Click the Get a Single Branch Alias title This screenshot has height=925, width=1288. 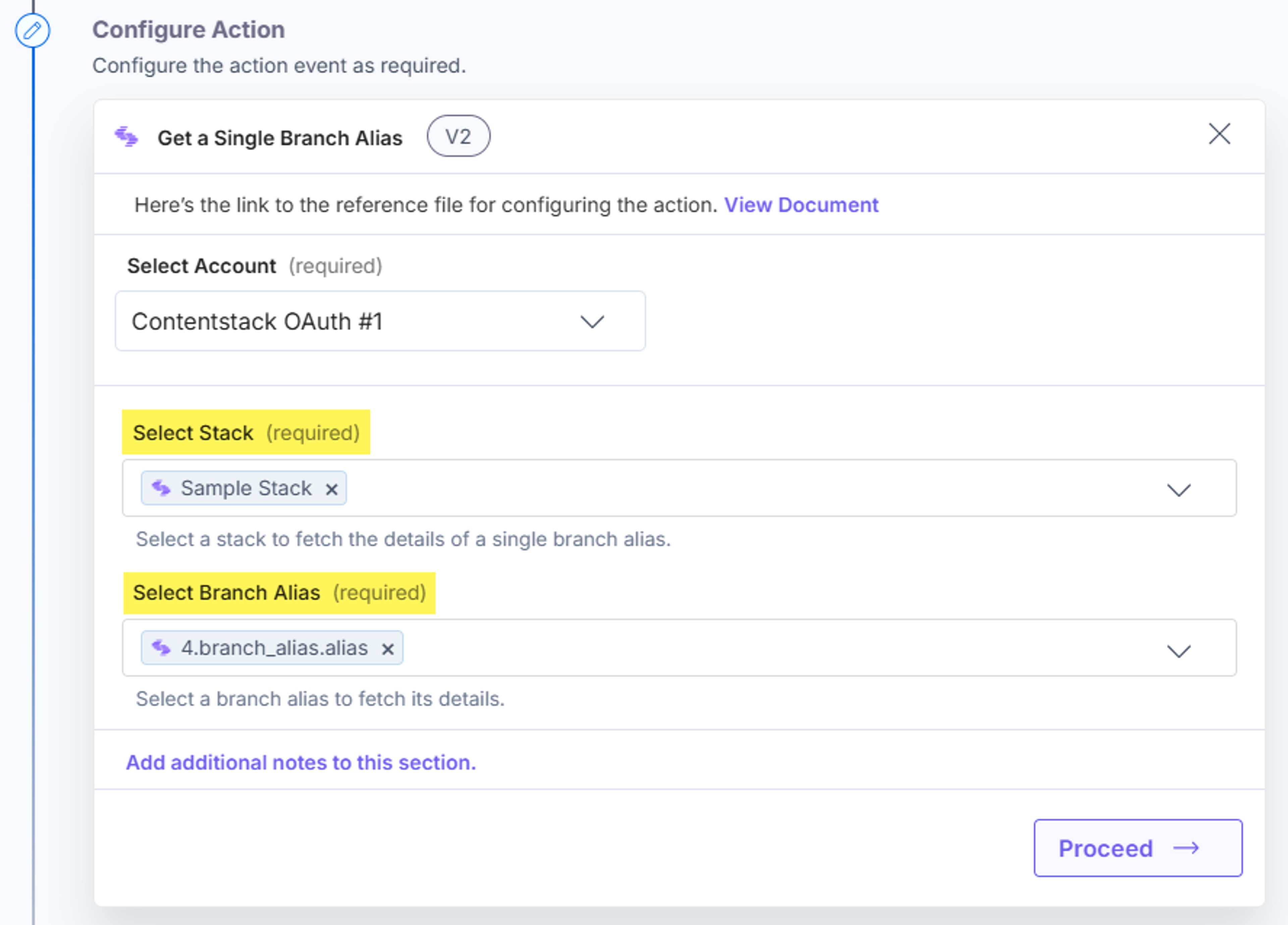(280, 138)
